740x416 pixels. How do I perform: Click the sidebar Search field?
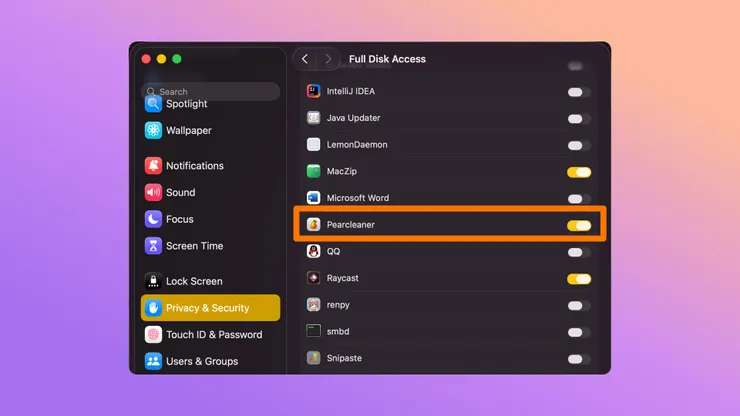pos(210,91)
